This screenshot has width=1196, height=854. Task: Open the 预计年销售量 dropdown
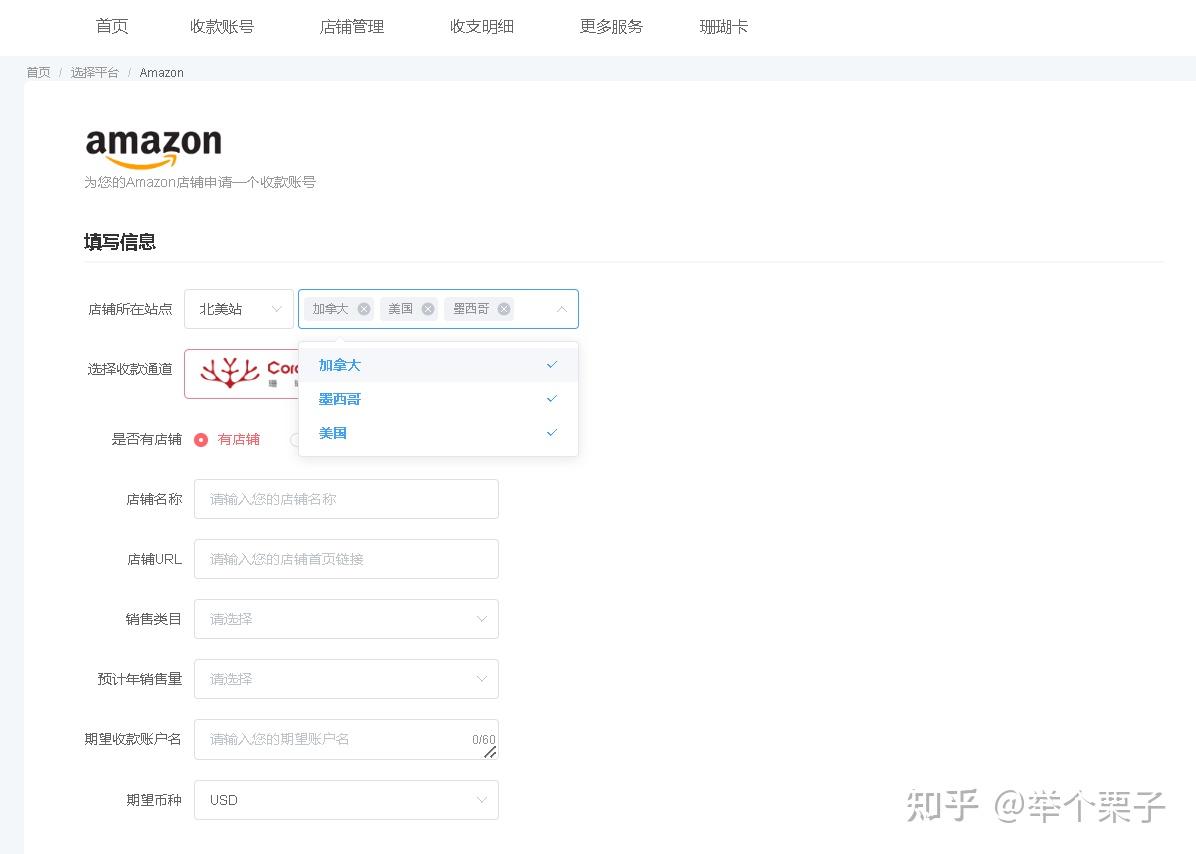(346, 679)
